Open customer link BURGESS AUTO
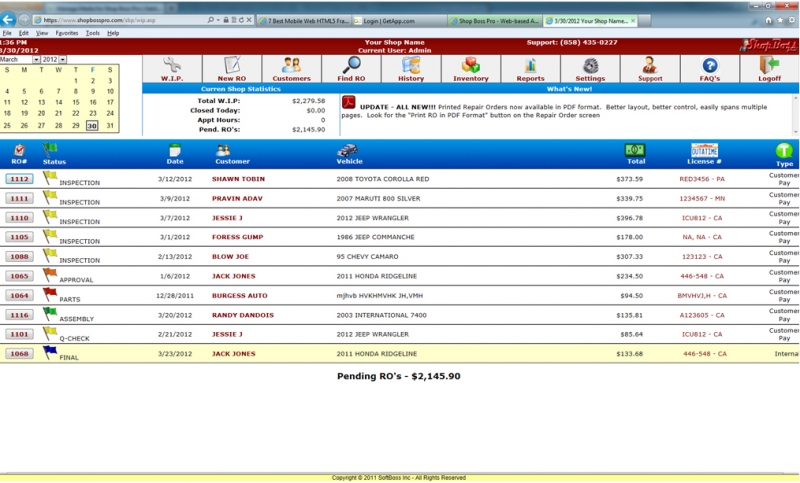 pyautogui.click(x=240, y=295)
